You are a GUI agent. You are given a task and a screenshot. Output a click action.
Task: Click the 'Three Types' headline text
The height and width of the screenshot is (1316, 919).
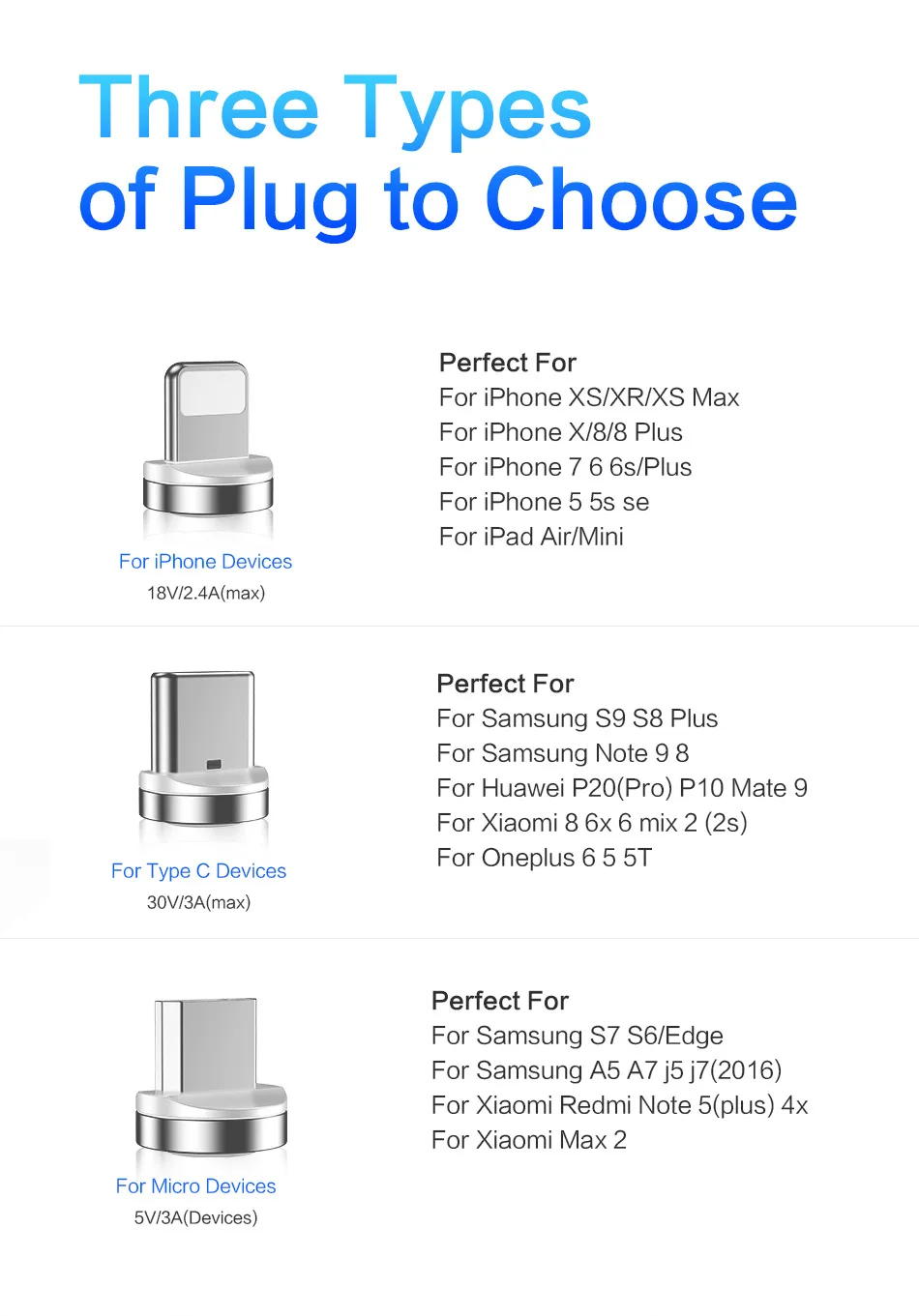335,108
